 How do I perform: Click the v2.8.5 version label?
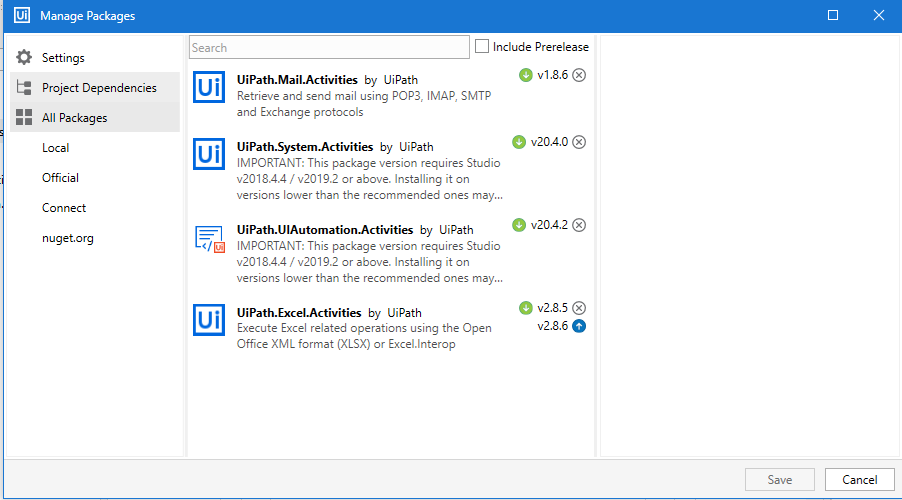(x=552, y=308)
